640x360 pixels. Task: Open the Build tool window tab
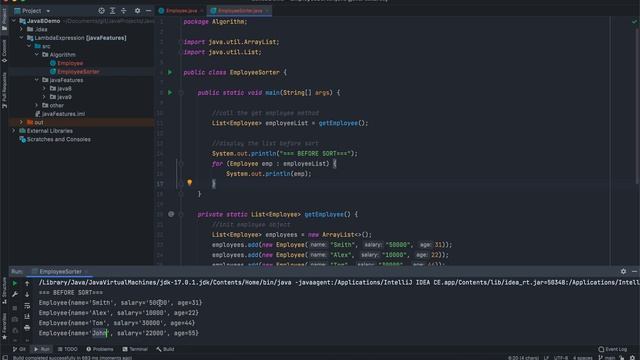click(165, 349)
